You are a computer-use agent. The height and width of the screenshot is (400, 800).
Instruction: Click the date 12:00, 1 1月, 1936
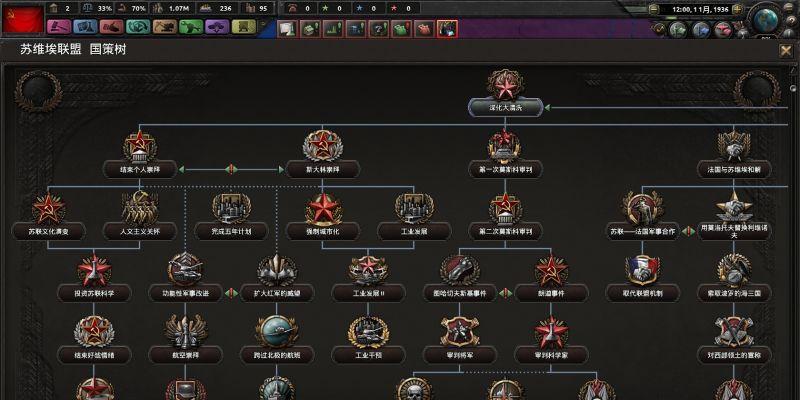point(699,9)
